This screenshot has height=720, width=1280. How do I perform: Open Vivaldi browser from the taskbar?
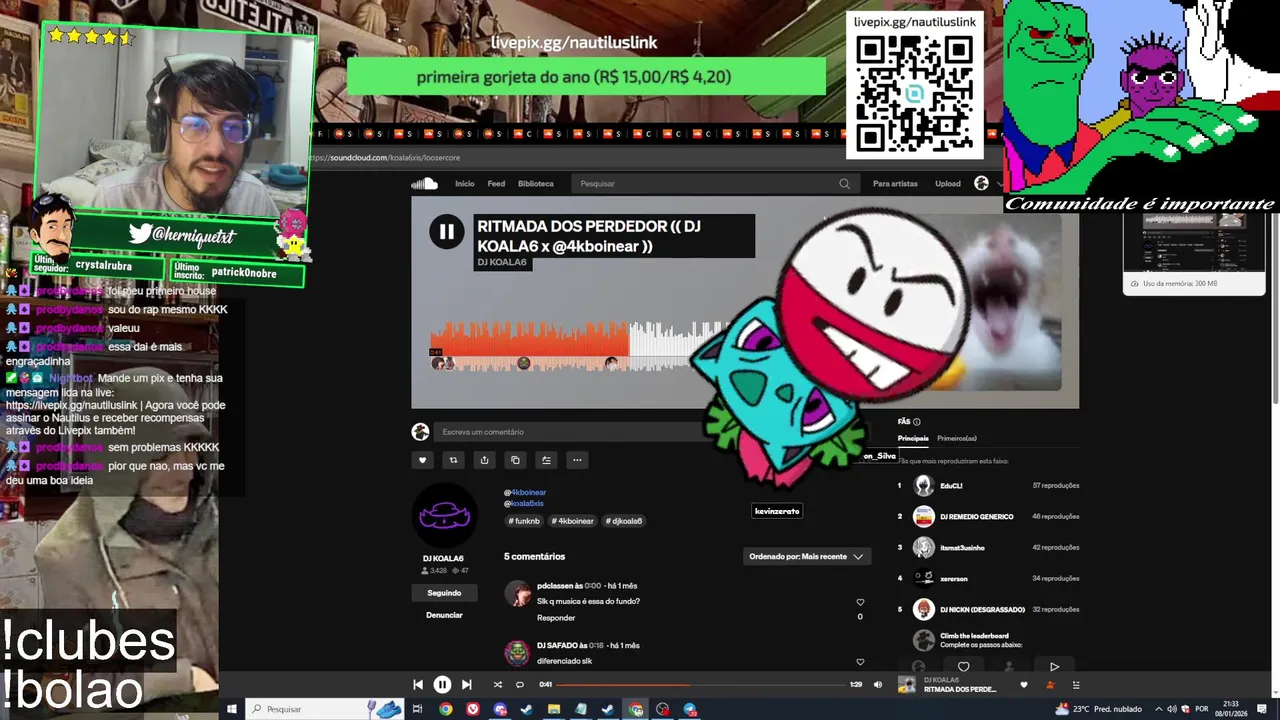pos(473,709)
